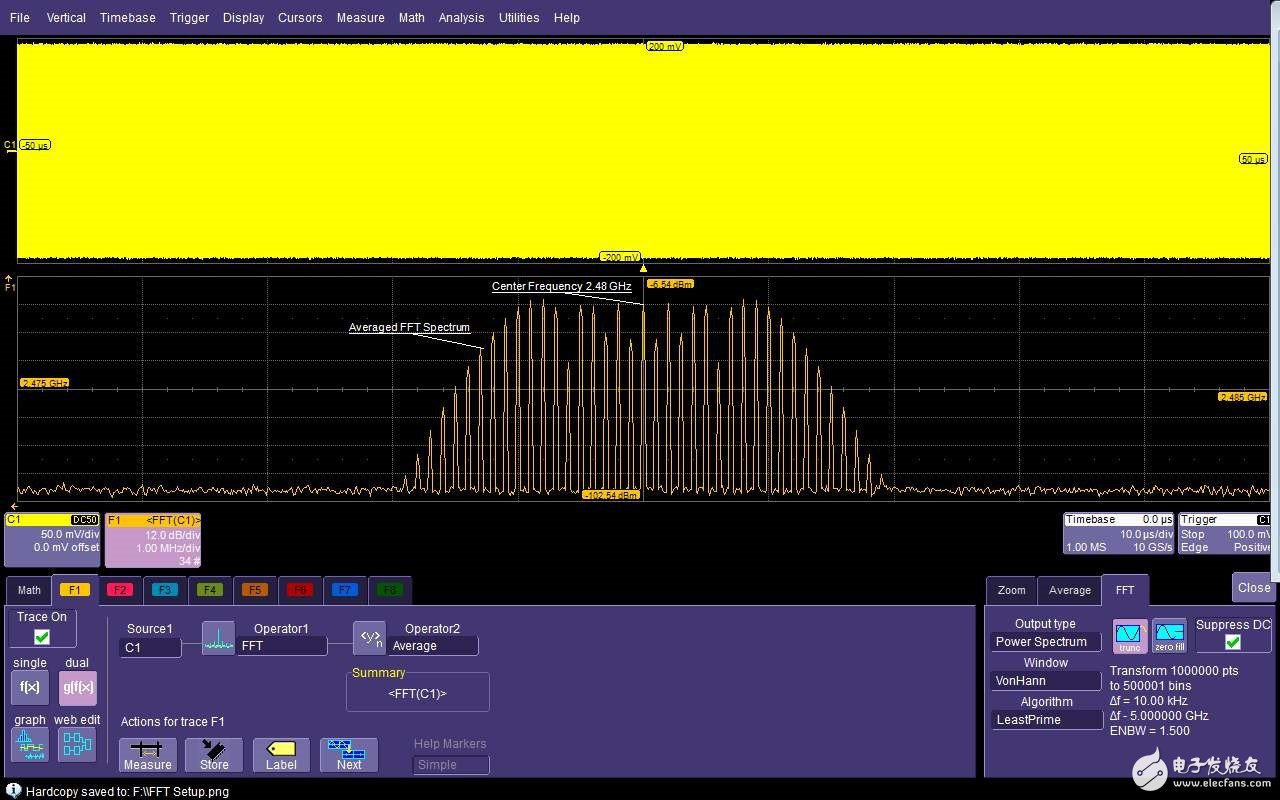The image size is (1280, 800).
Task: Open the Source1 C1 selector
Action: point(150,648)
